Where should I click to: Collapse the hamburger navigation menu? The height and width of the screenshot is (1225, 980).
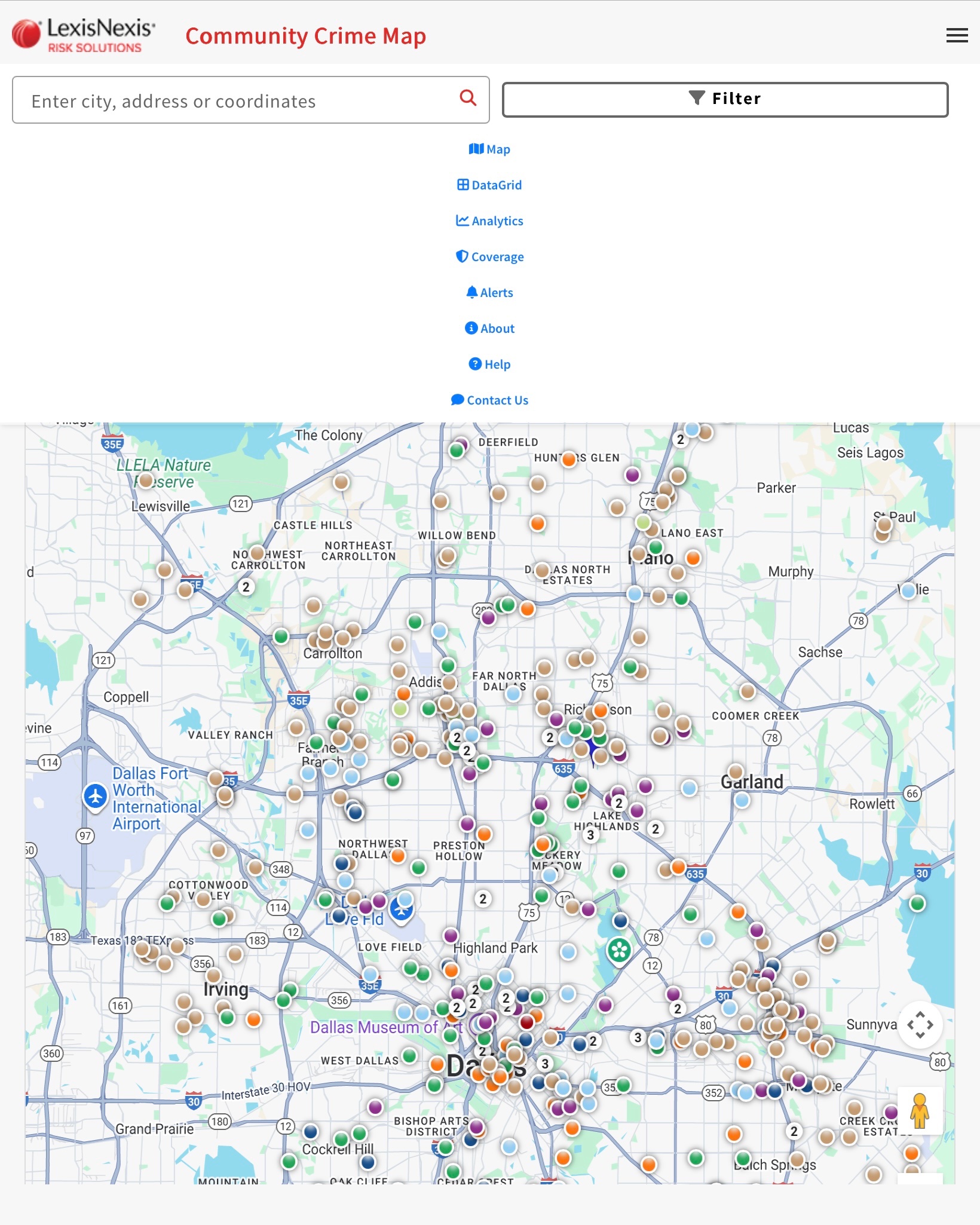957,36
